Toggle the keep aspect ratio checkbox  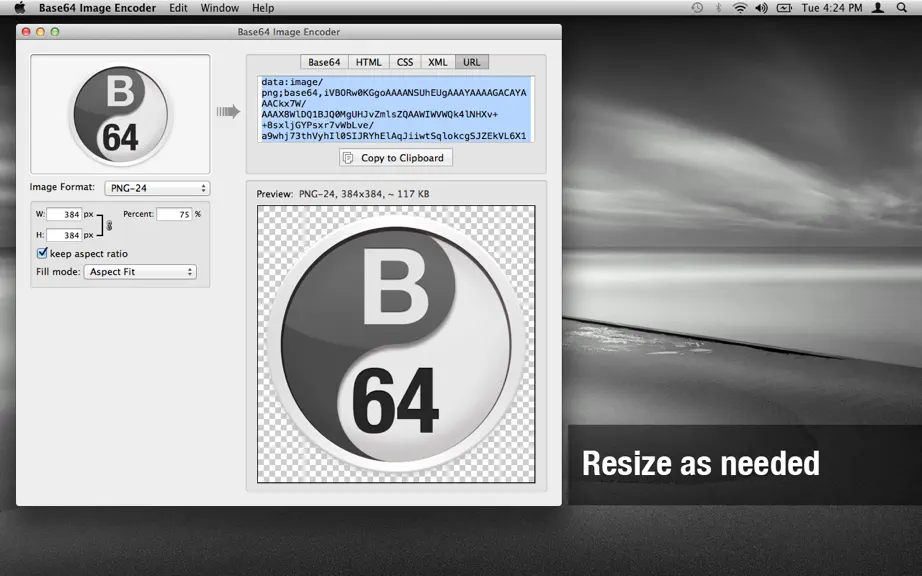[x=42, y=253]
